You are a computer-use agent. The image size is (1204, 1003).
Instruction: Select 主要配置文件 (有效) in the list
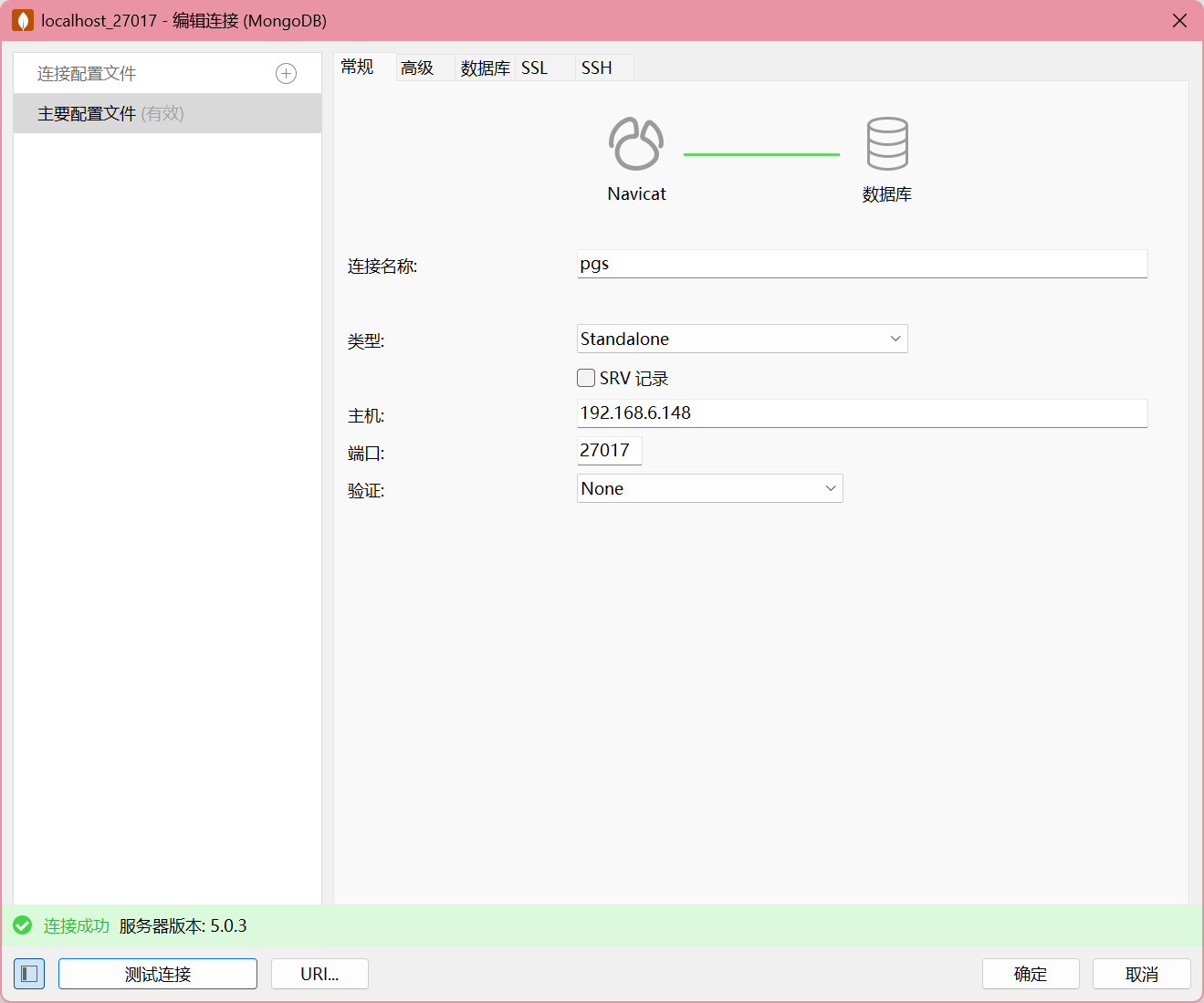tap(167, 113)
